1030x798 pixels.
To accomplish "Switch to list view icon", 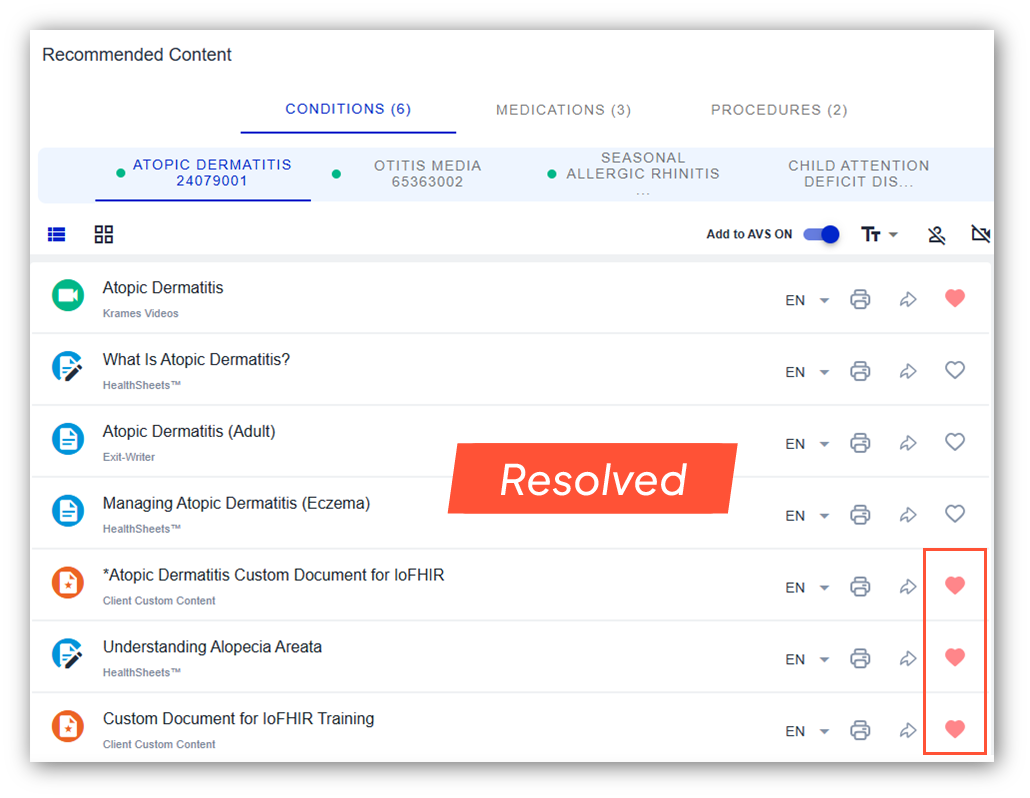I will [57, 234].
